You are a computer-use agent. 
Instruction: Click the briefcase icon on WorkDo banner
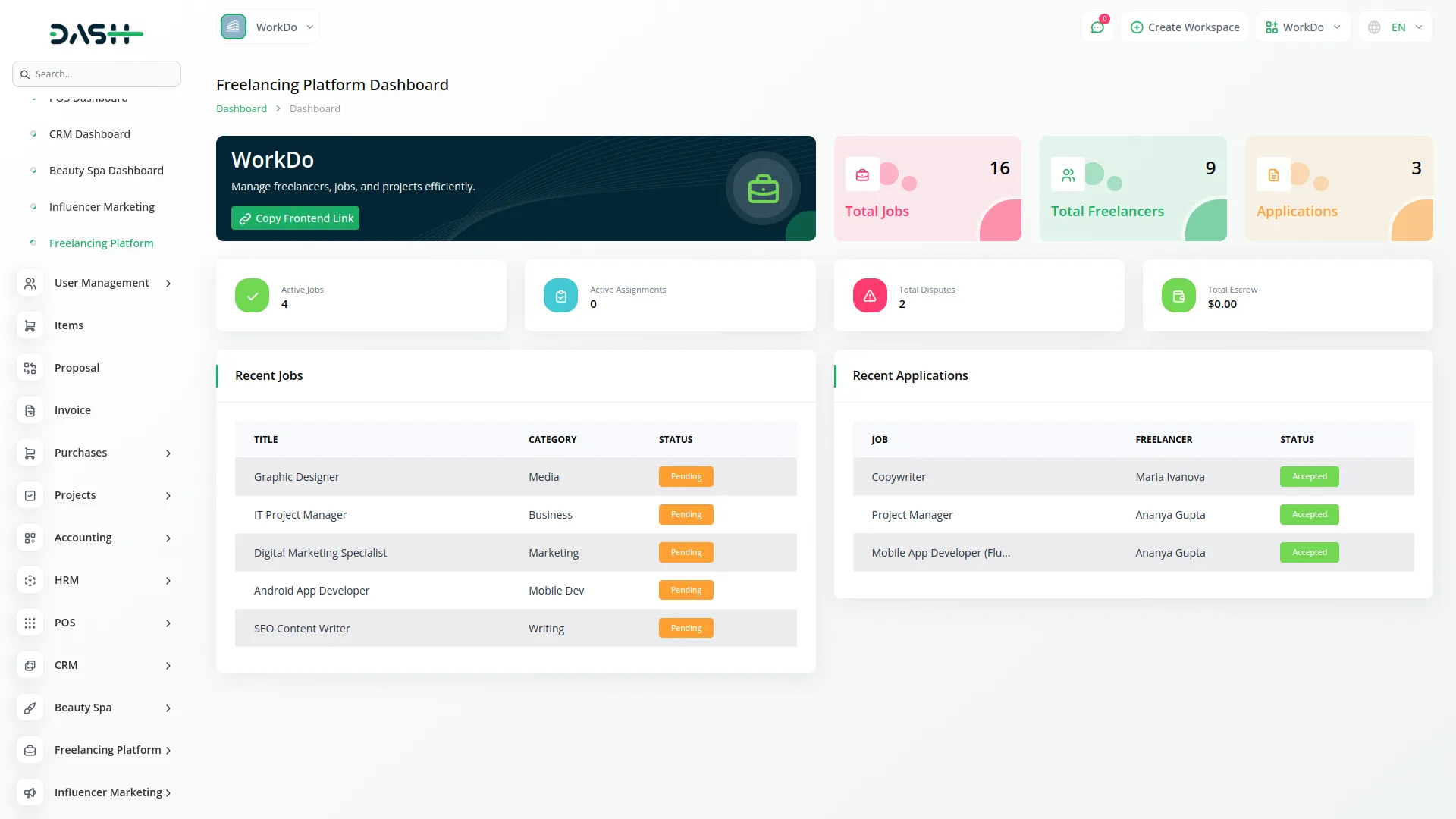pyautogui.click(x=764, y=188)
